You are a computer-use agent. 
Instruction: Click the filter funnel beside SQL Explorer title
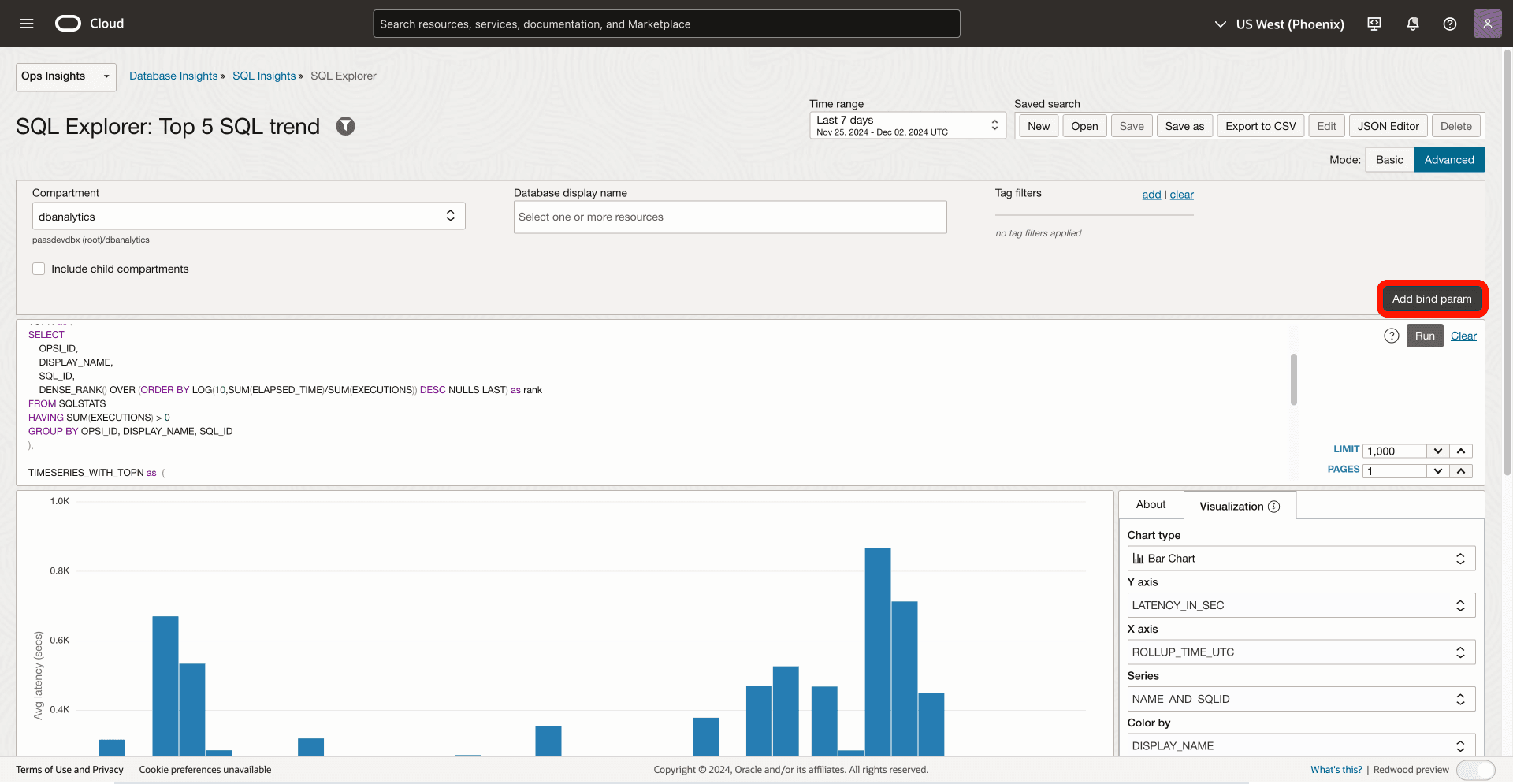tap(345, 126)
